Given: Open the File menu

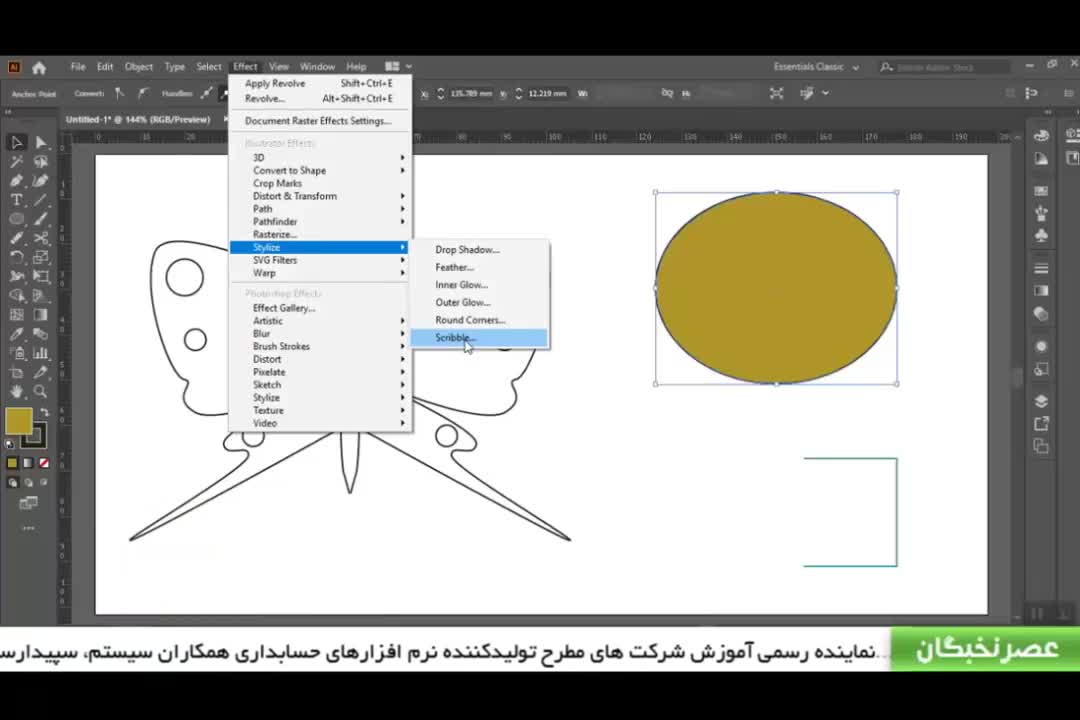Looking at the screenshot, I should click(78, 67).
